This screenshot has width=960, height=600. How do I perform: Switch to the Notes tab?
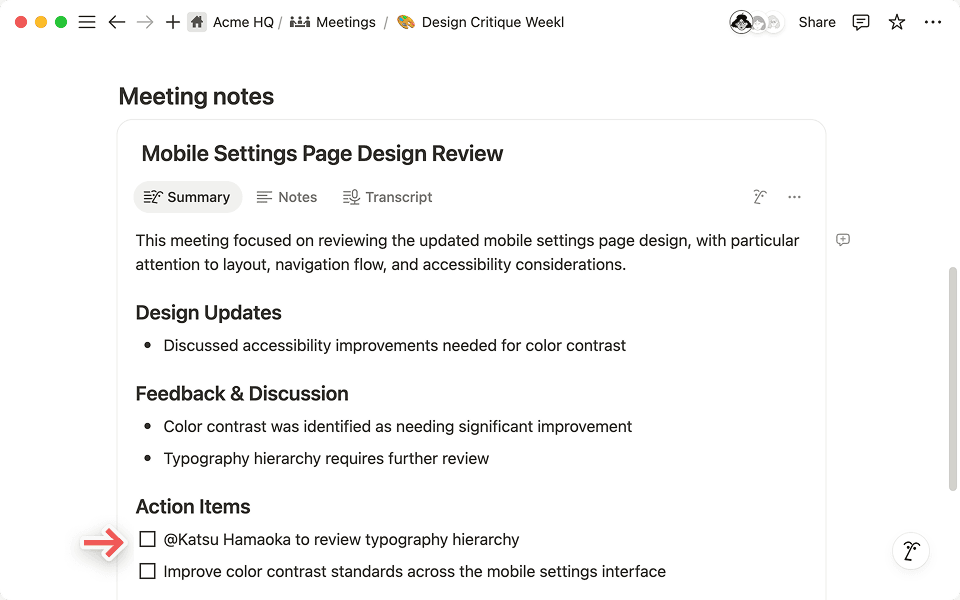tap(287, 197)
